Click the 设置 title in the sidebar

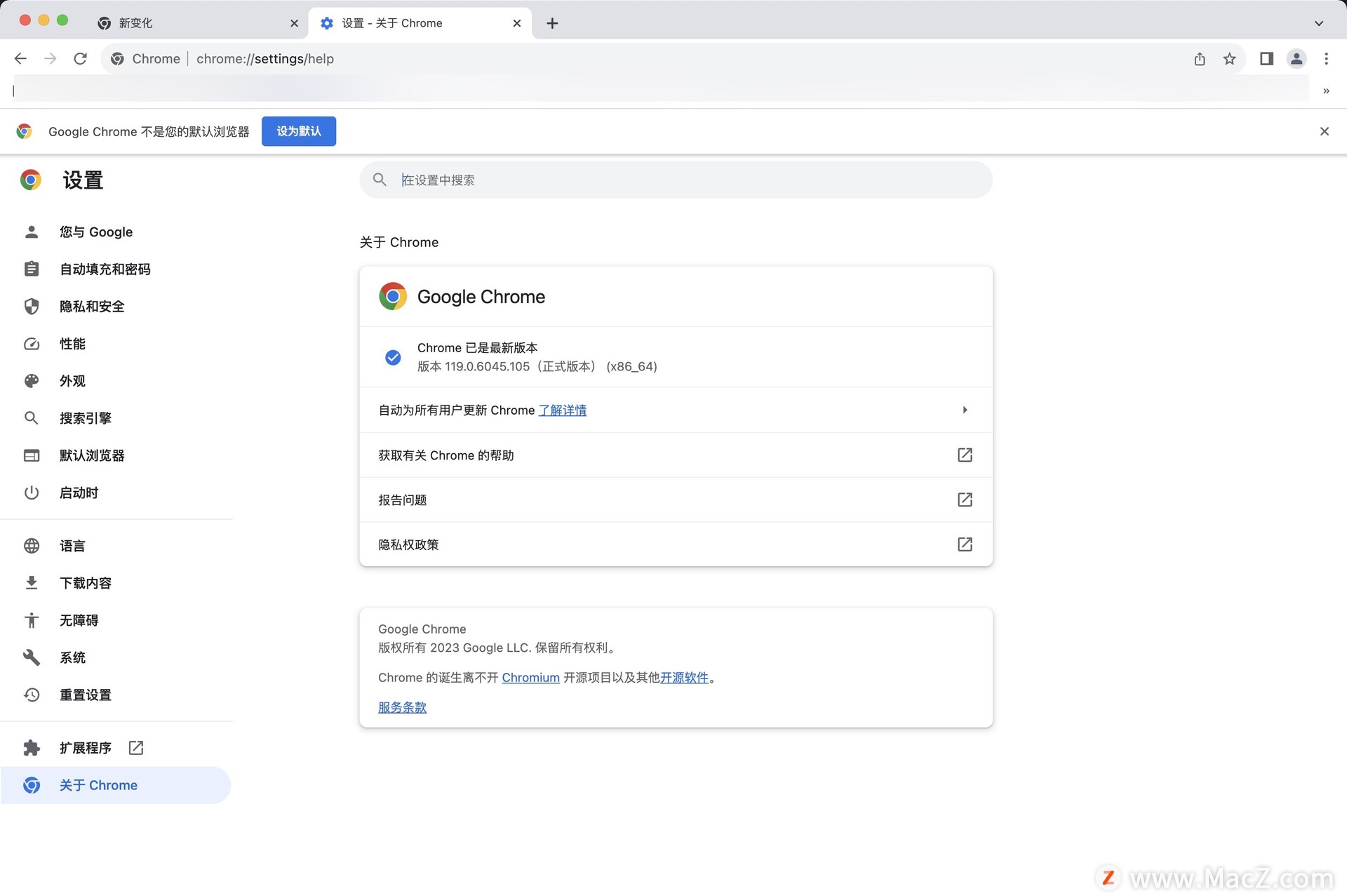pos(83,180)
